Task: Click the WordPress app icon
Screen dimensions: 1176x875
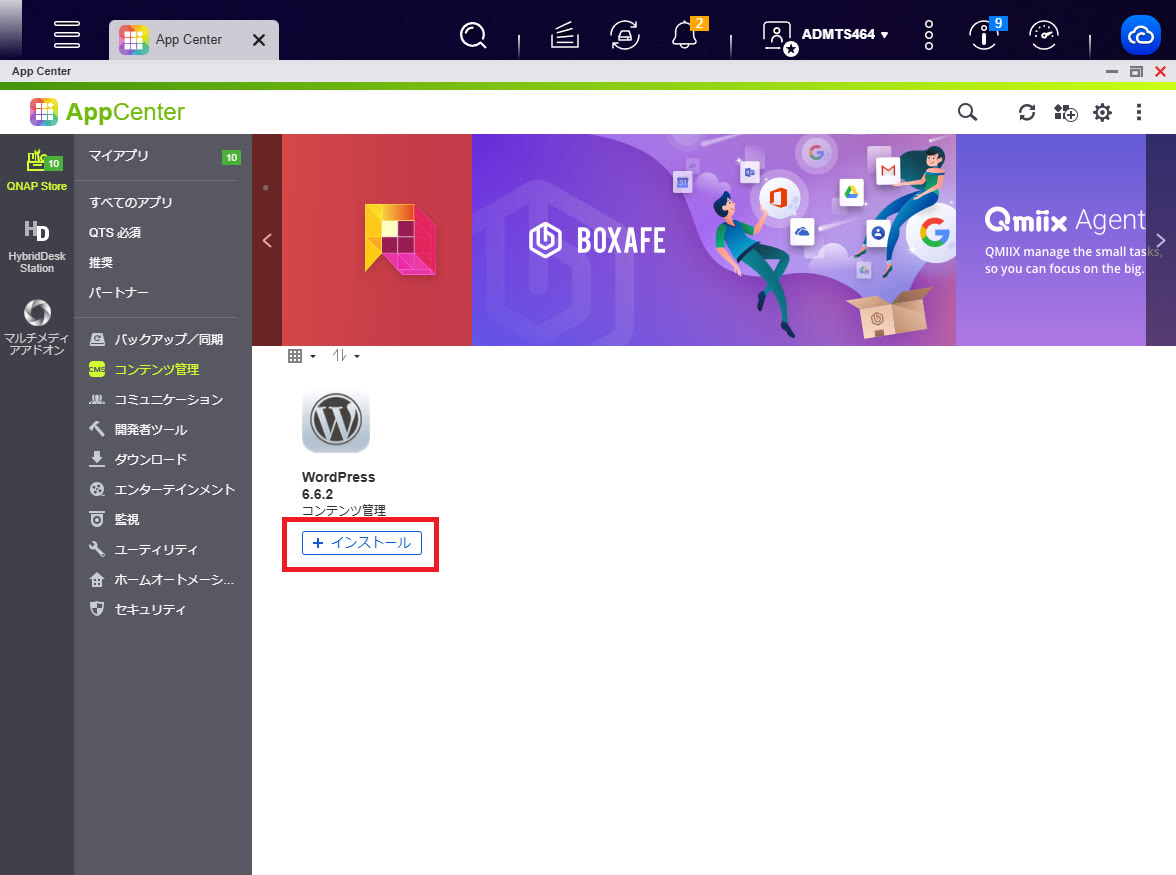Action: pyautogui.click(x=336, y=421)
